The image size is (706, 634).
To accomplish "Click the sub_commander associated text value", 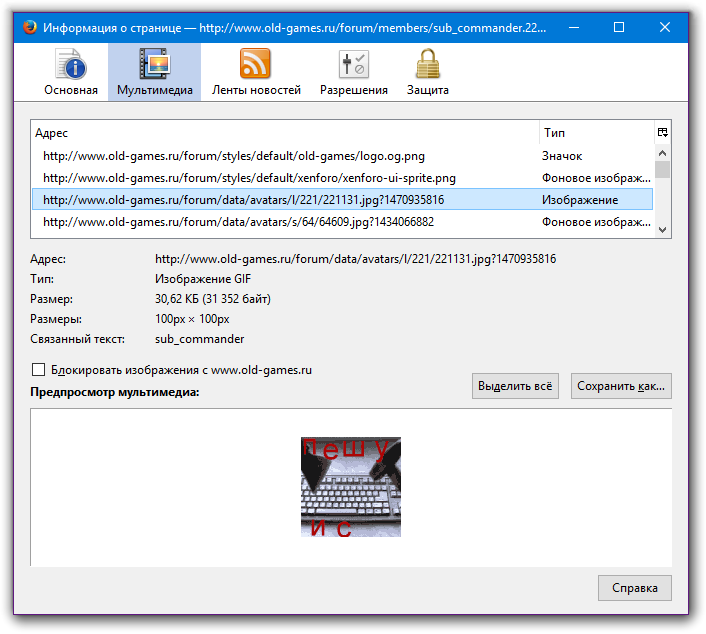I will coord(199,339).
